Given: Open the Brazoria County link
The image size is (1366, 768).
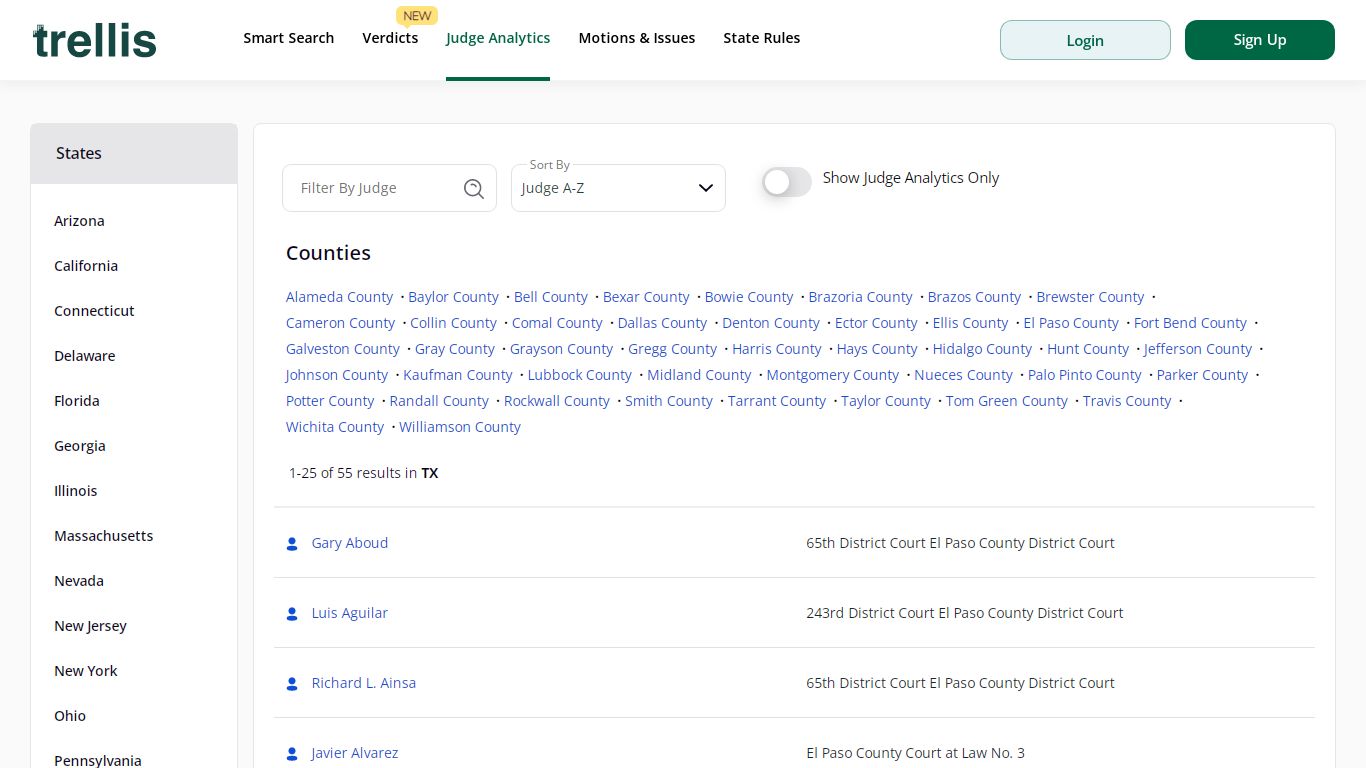Looking at the screenshot, I should coord(860,297).
